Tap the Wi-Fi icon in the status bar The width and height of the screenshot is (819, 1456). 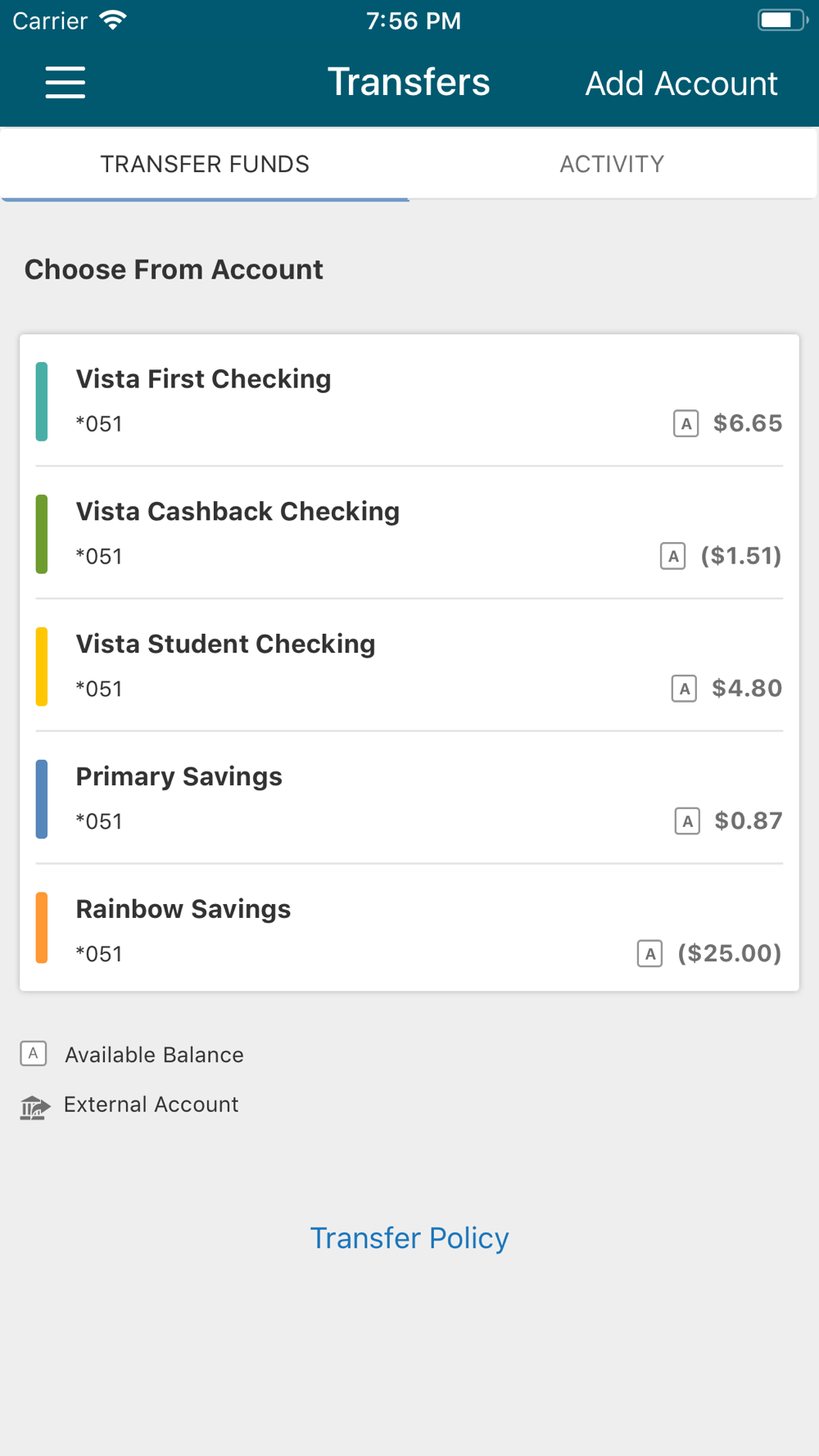tap(112, 20)
